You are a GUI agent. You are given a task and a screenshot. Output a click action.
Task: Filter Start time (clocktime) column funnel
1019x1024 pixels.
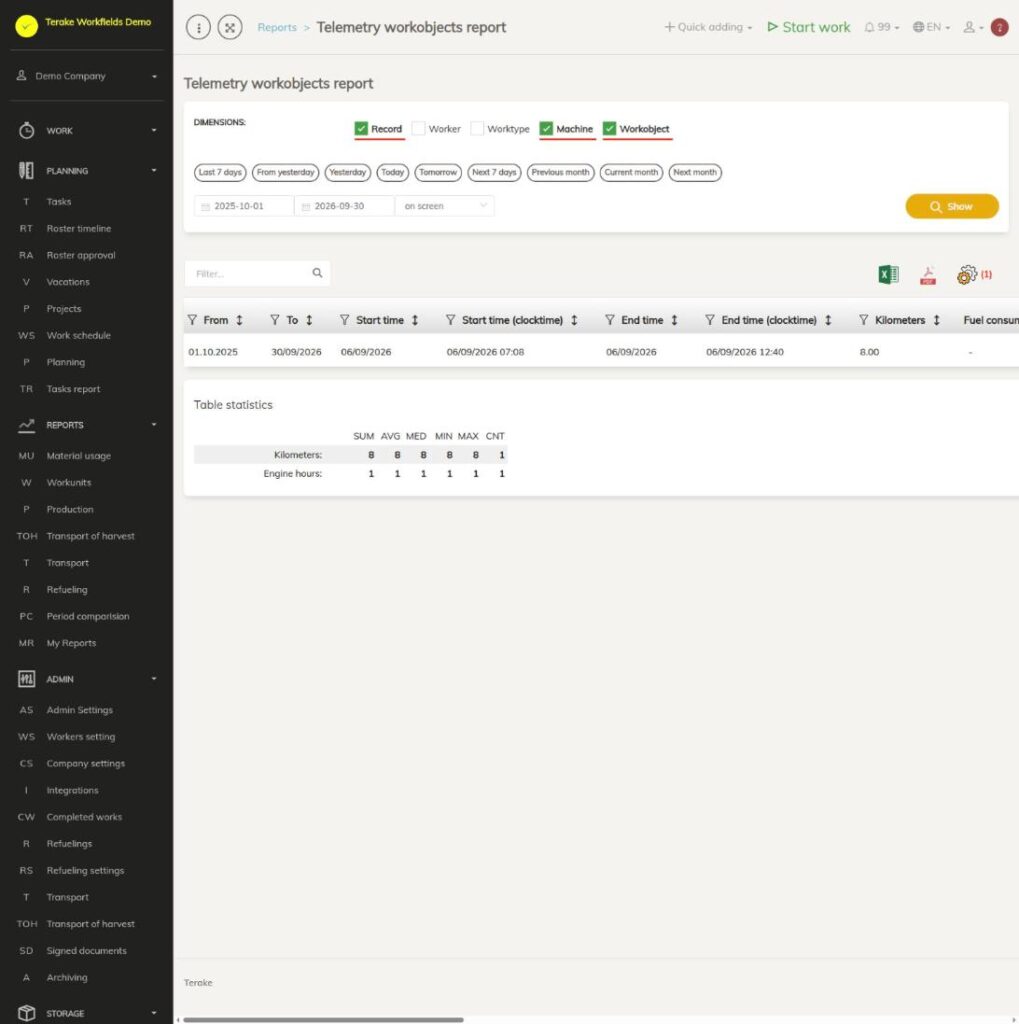[451, 320]
